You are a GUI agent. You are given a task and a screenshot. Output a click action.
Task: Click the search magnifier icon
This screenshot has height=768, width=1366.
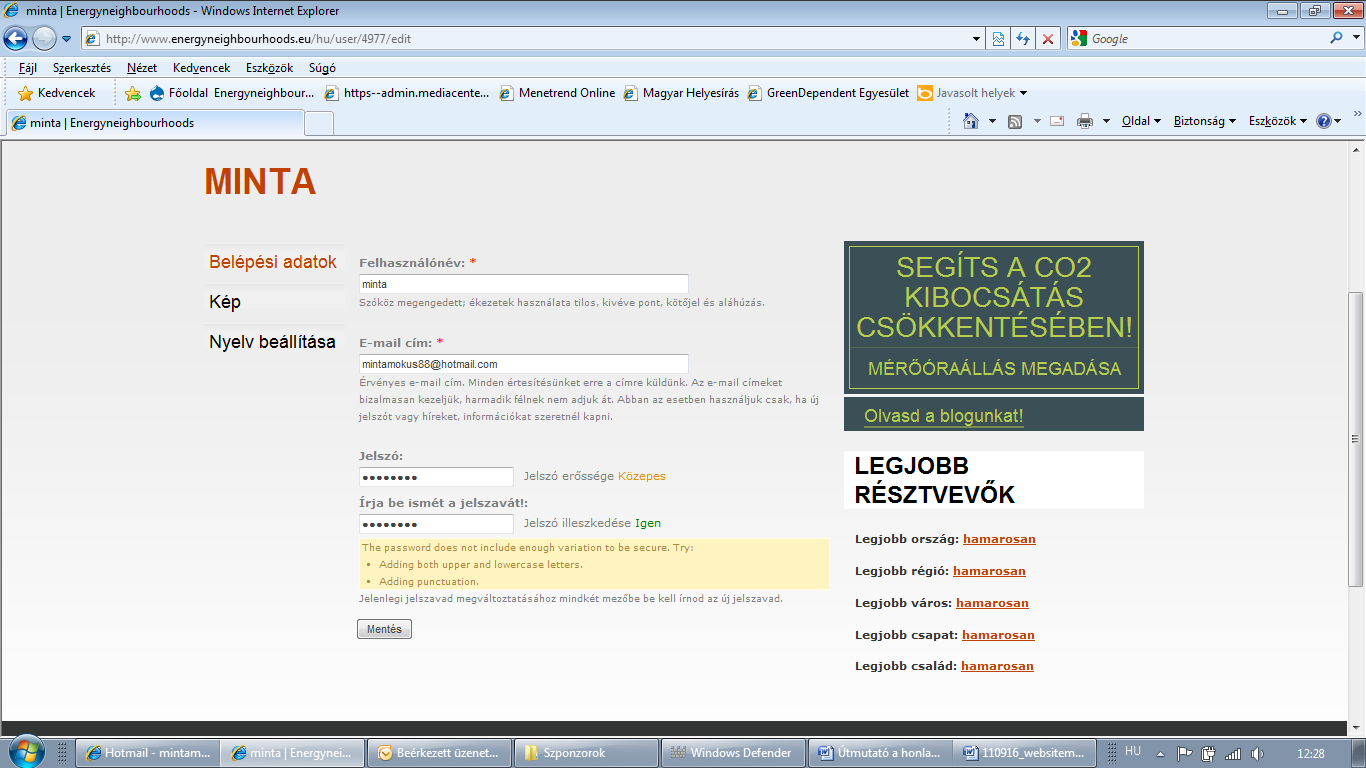point(1336,38)
